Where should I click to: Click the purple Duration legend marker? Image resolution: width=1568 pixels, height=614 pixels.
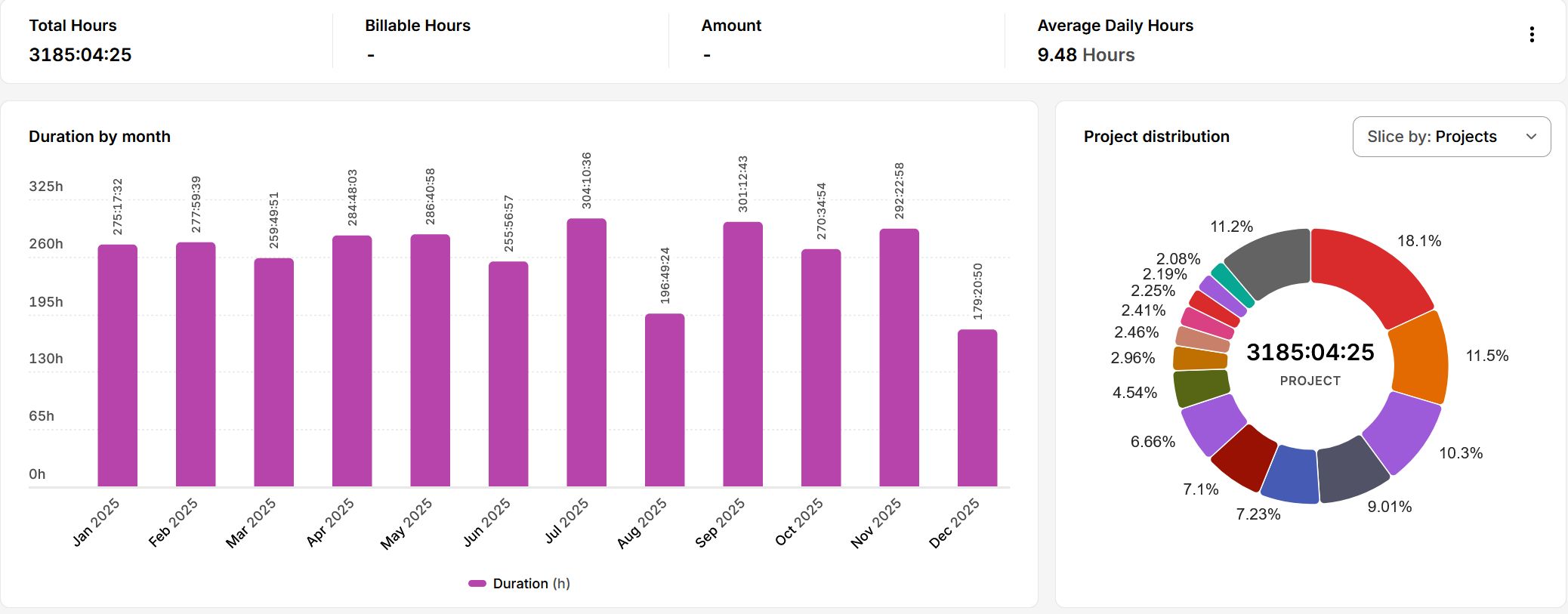477,584
